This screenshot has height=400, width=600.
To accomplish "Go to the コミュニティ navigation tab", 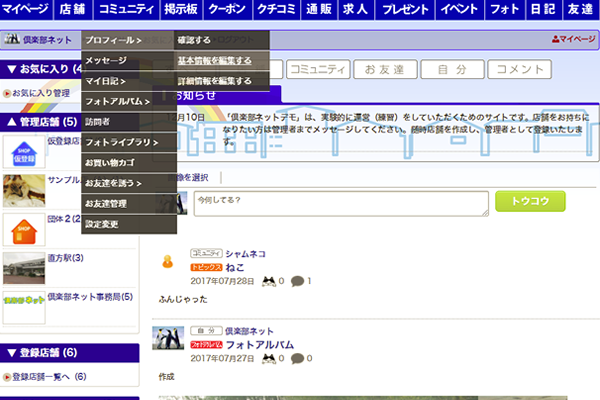I will pos(126,9).
